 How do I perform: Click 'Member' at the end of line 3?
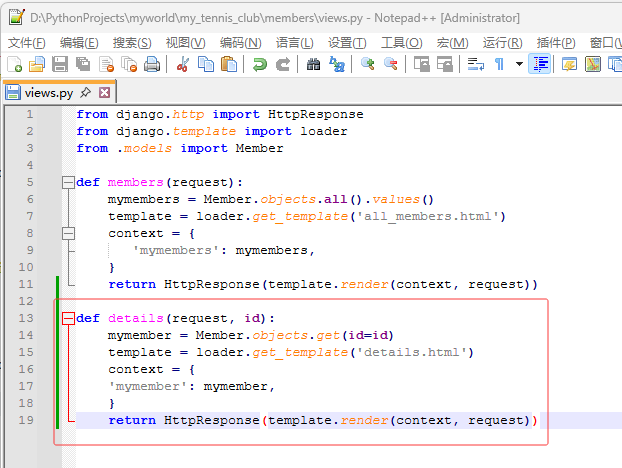[259, 148]
